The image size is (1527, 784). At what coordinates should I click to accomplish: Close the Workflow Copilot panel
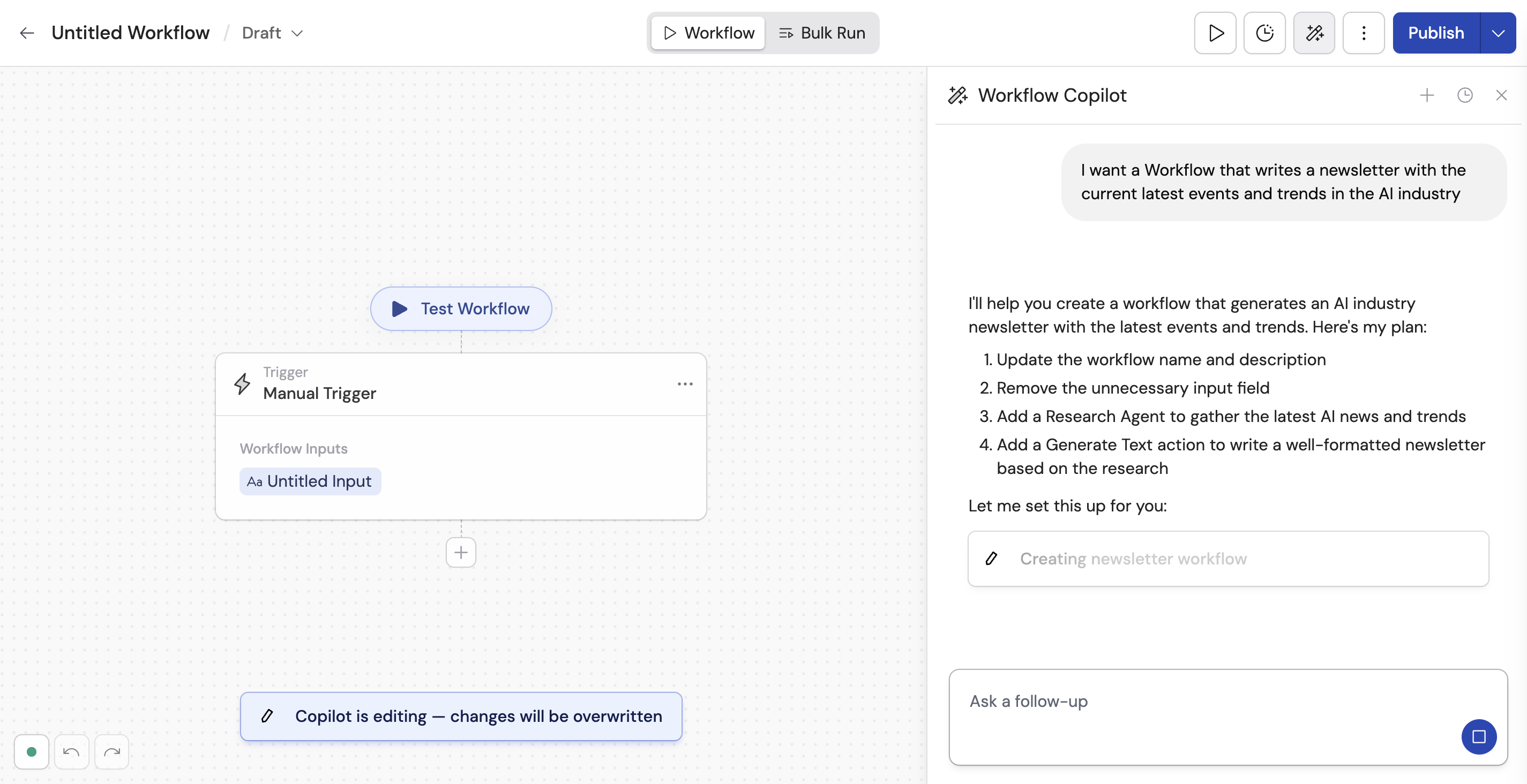tap(1501, 95)
